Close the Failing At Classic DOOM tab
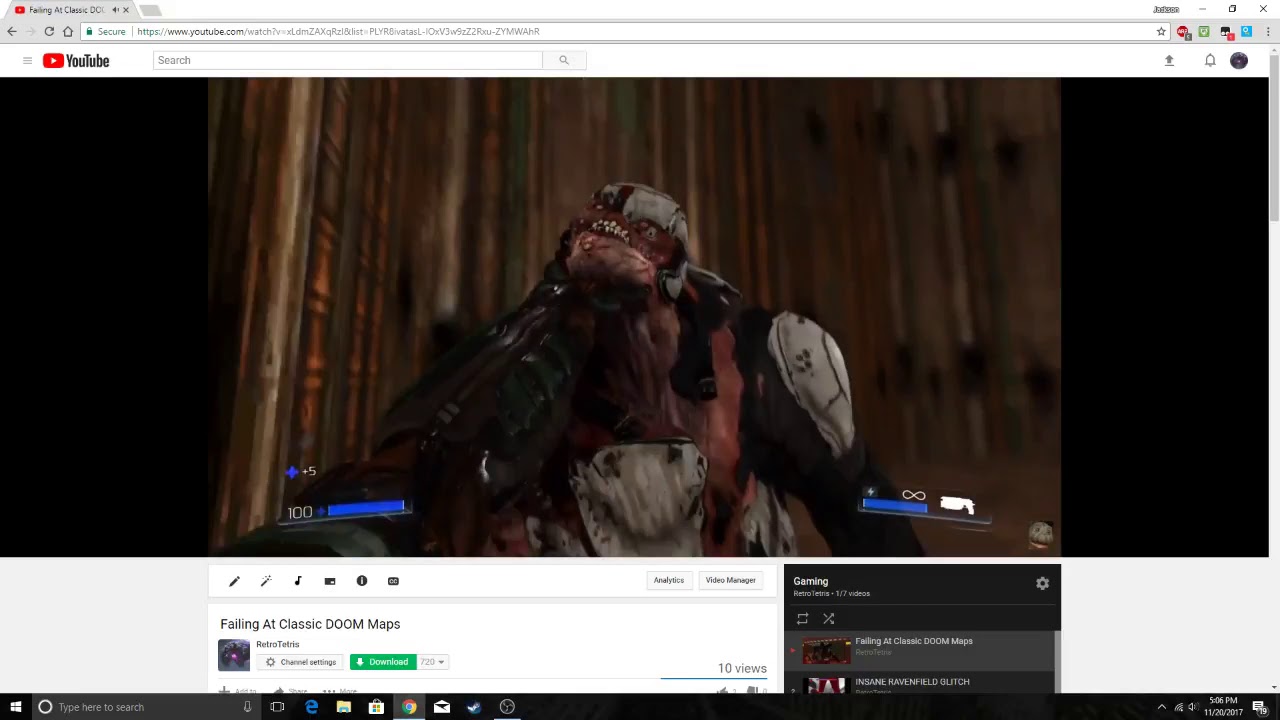1280x720 pixels. (126, 10)
